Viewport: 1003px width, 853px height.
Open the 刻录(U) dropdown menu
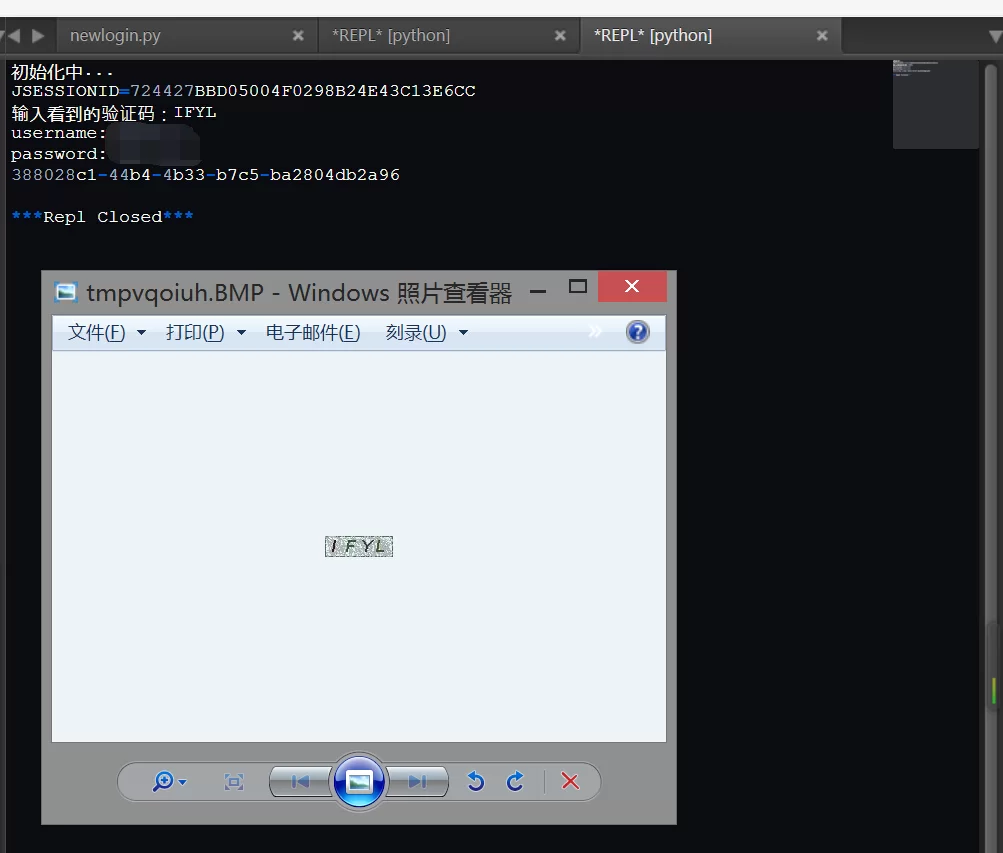pyautogui.click(x=426, y=333)
